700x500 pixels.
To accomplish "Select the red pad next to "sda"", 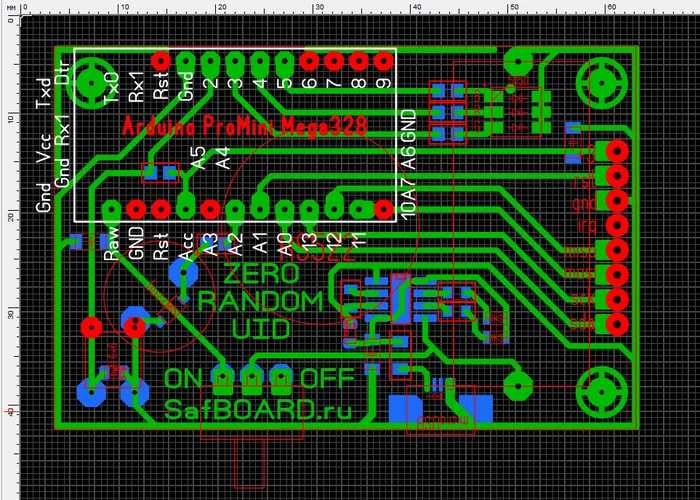I will [x=617, y=324].
